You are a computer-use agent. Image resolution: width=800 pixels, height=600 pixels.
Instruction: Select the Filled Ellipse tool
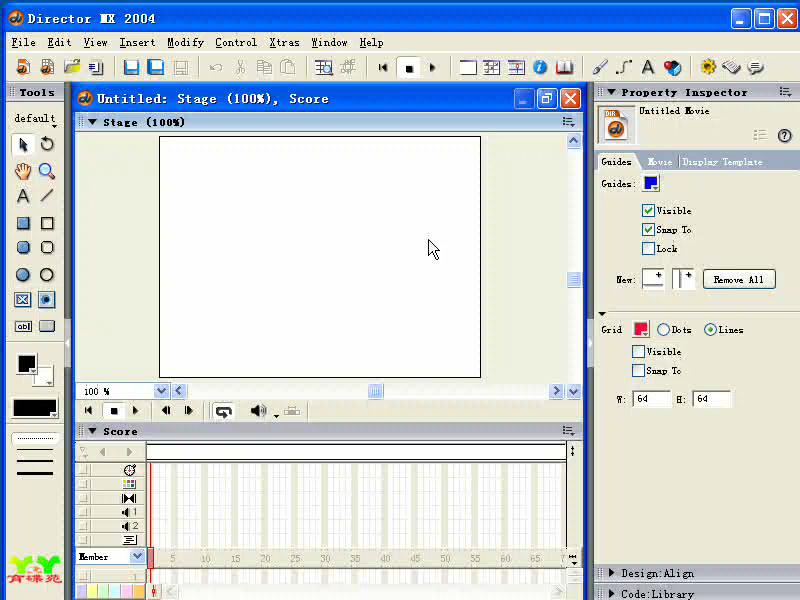click(x=23, y=275)
